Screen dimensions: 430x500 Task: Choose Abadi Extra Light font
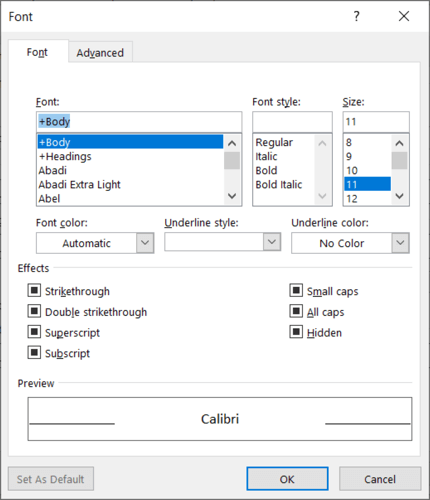(x=130, y=184)
